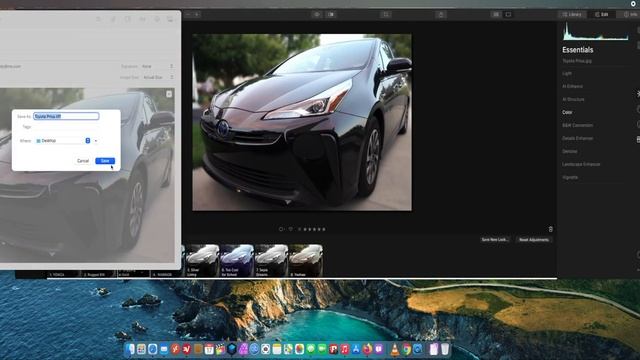Screen dimensions: 640x360
Task: Open Safari from the Dock
Action: pyautogui.click(x=153, y=349)
